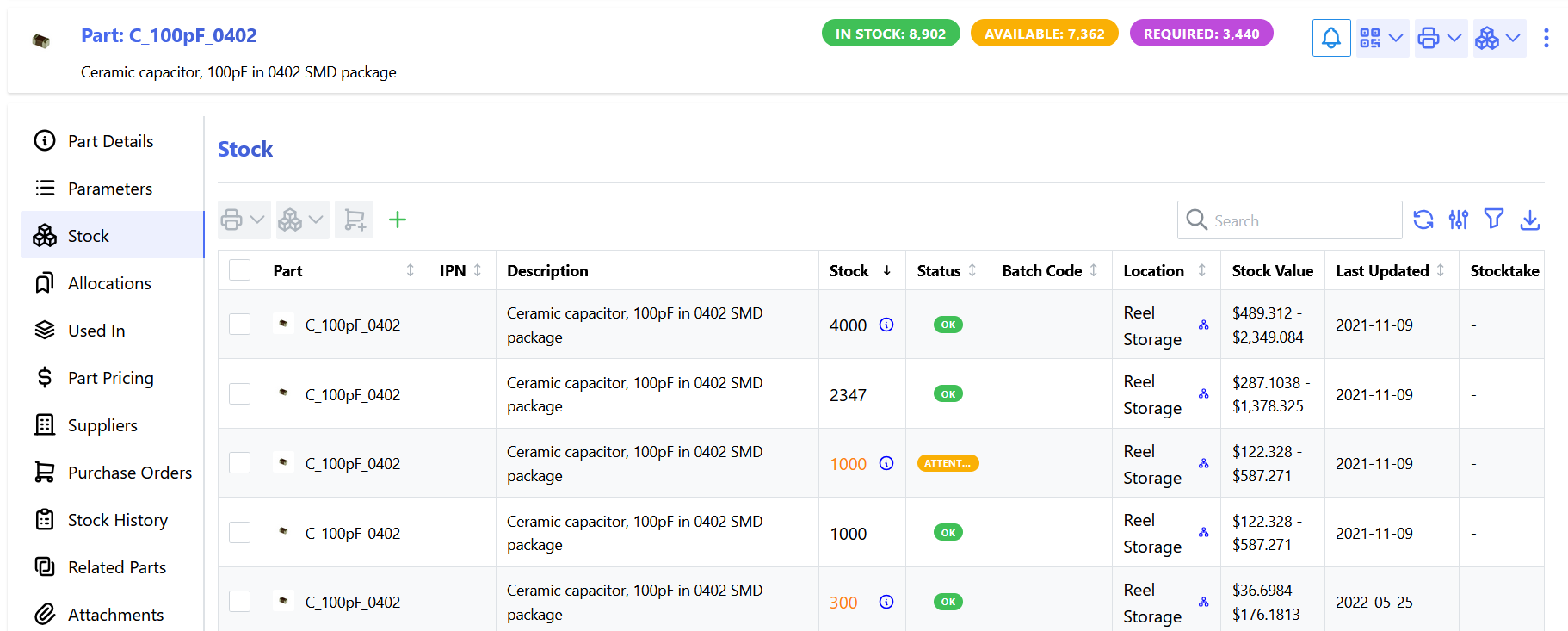Click the stock table Search field
The width and height of the screenshot is (1568, 631).
tap(1301, 220)
